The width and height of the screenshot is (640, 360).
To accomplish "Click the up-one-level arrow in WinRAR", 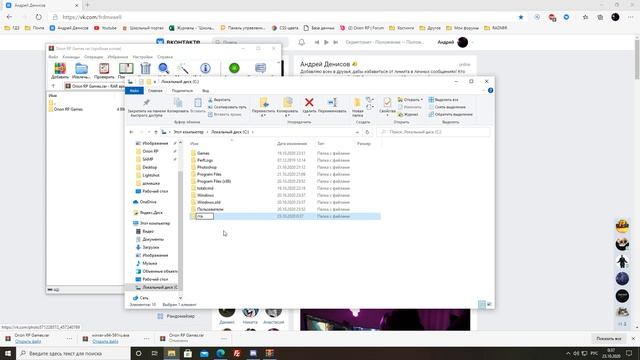I will pyautogui.click(x=53, y=86).
